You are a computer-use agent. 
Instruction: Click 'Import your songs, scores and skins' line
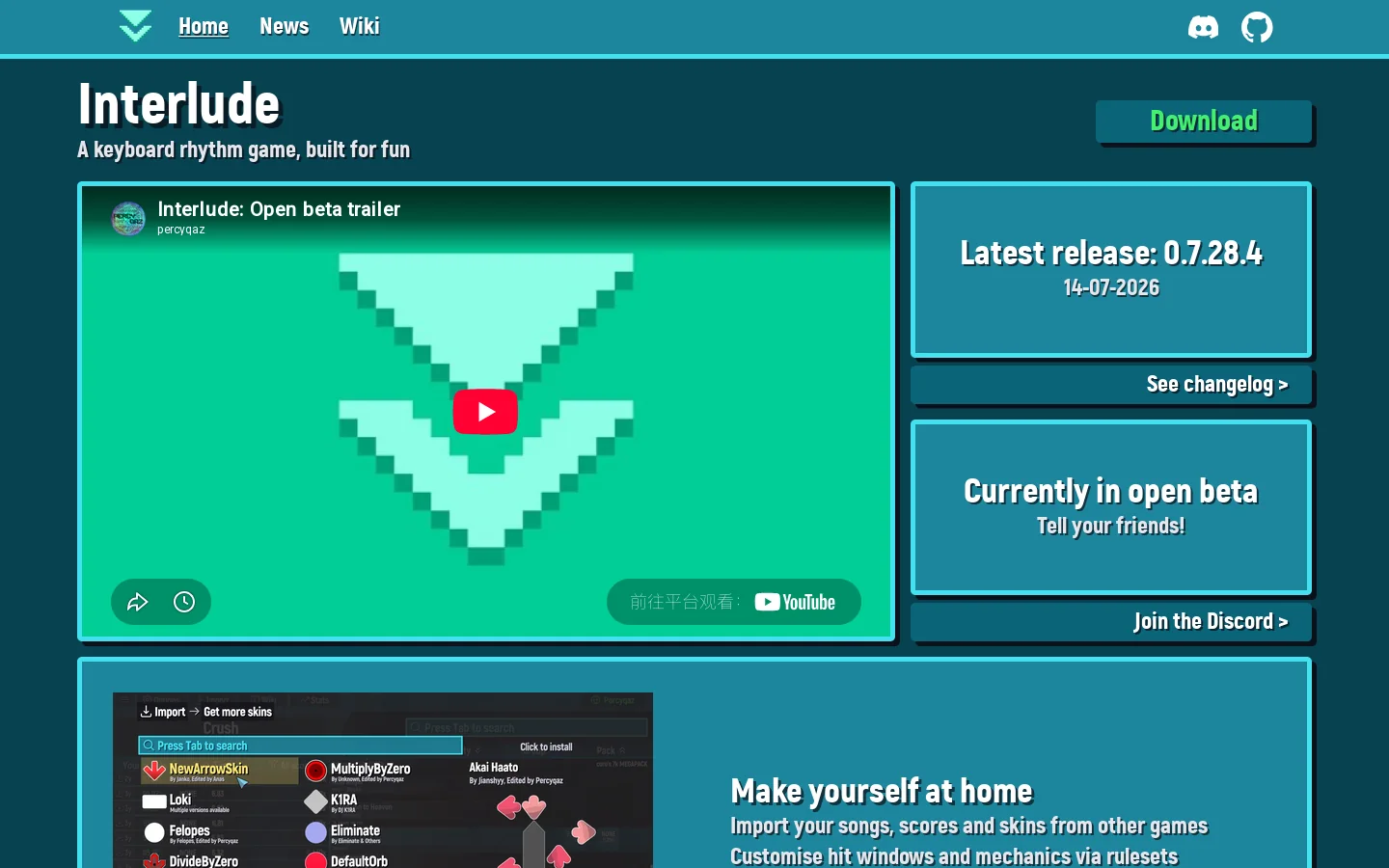[x=969, y=826]
